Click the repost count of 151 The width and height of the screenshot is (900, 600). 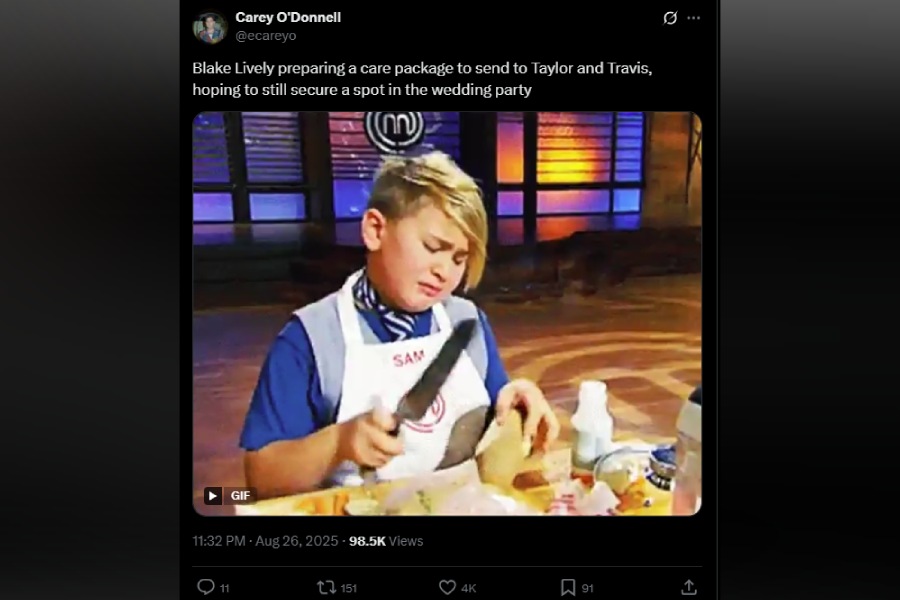click(348, 588)
